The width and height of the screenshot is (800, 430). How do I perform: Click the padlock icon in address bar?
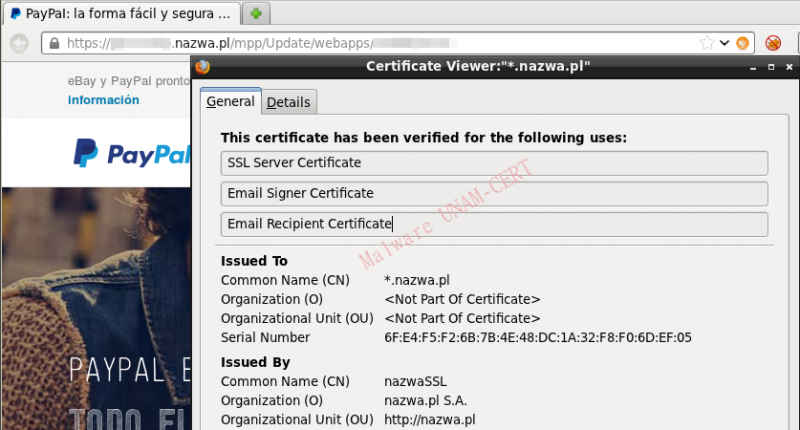tap(53, 43)
